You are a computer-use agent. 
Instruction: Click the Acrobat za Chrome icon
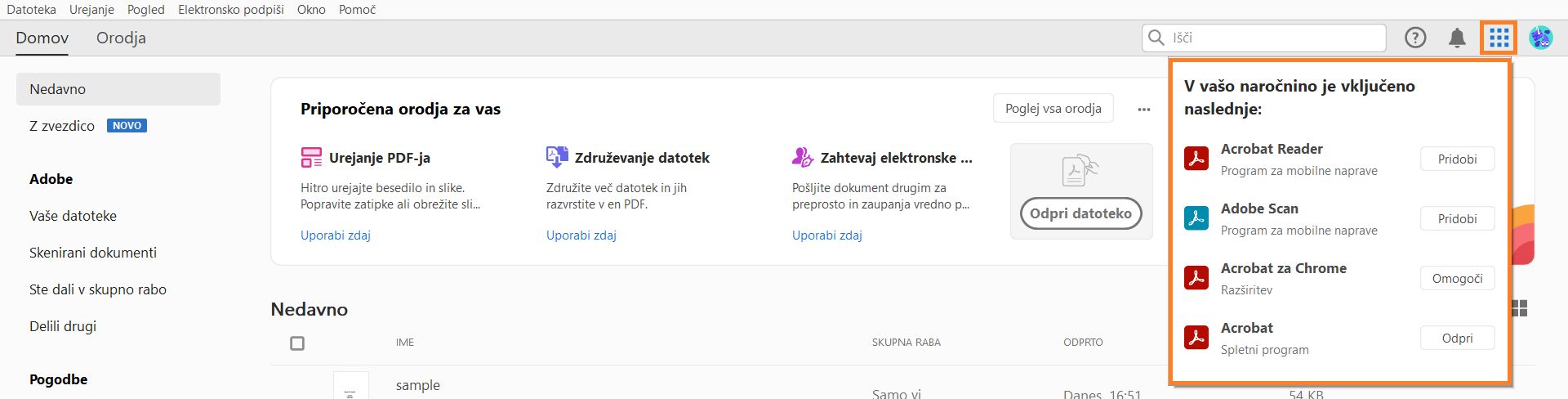coord(1196,278)
